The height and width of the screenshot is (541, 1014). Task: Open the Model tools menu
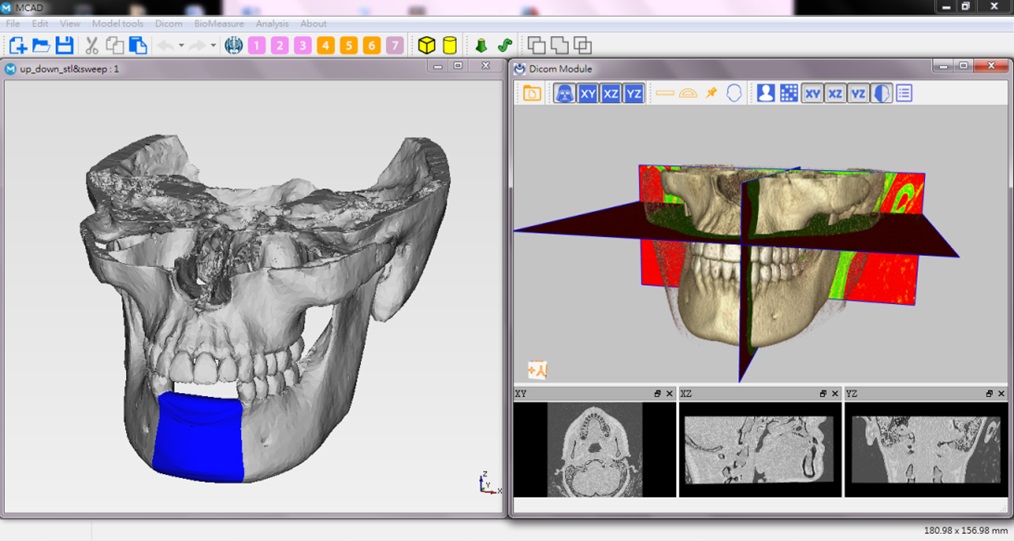click(x=117, y=23)
